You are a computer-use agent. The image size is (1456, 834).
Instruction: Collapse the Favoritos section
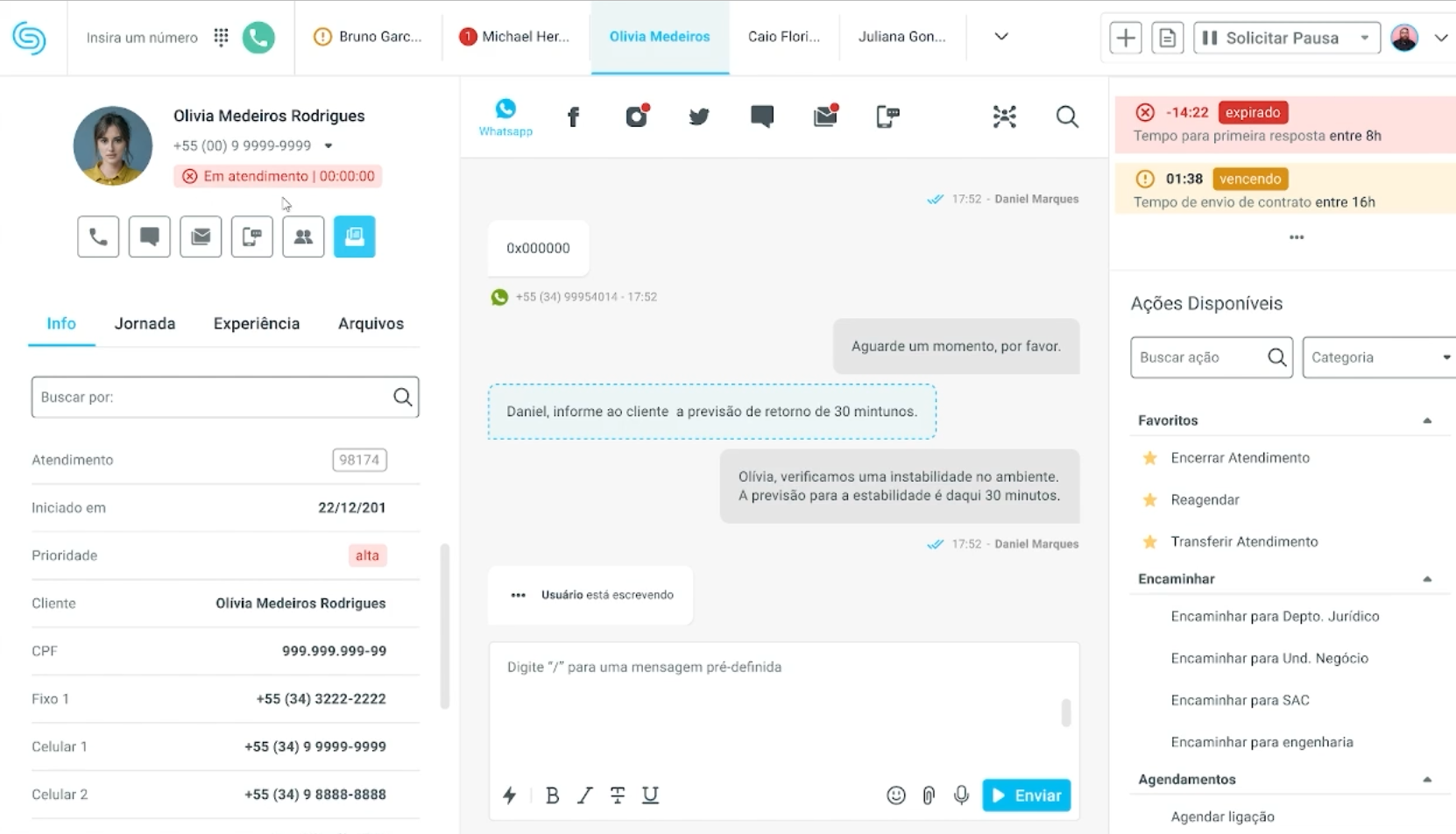click(1426, 421)
